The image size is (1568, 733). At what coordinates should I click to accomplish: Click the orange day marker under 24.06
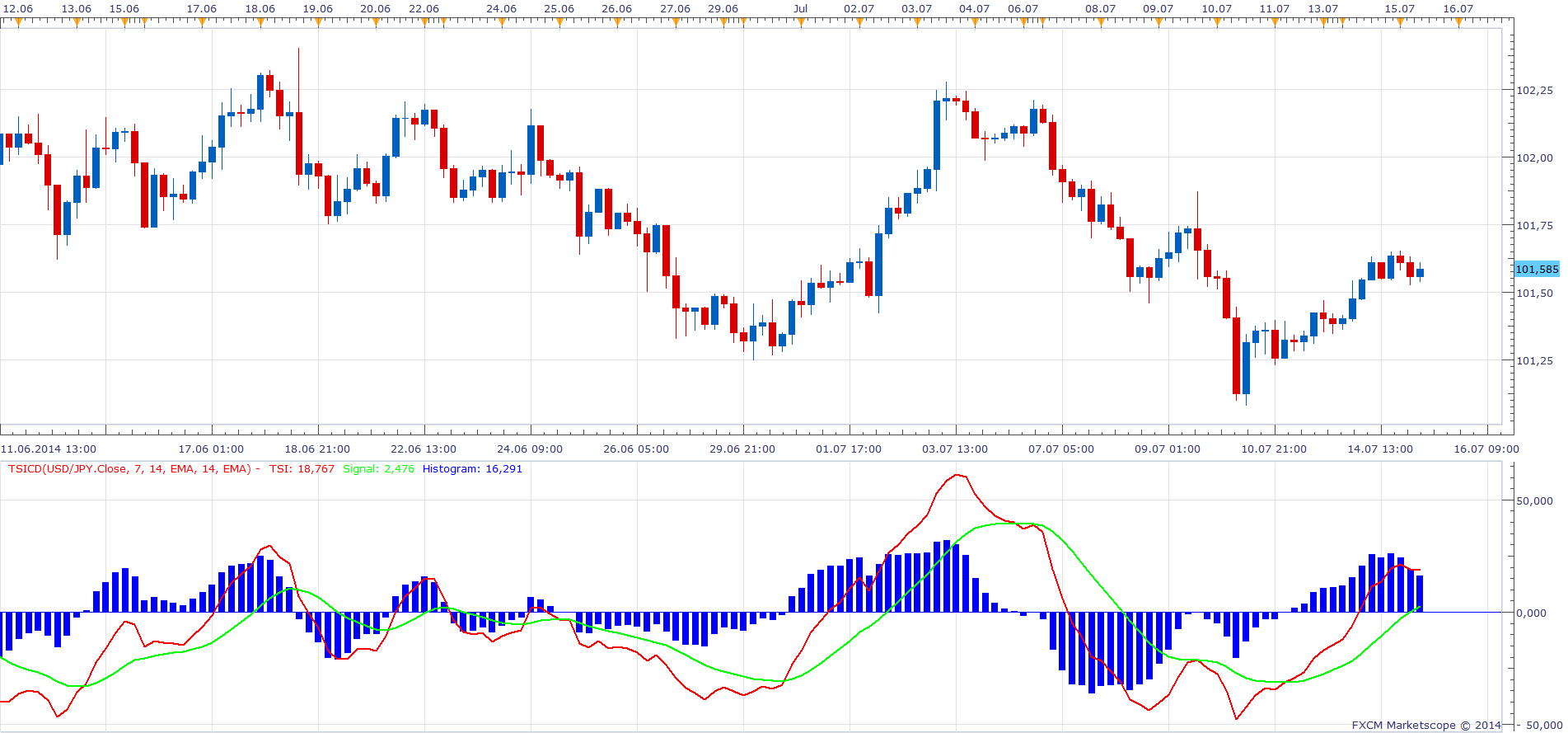(x=501, y=23)
